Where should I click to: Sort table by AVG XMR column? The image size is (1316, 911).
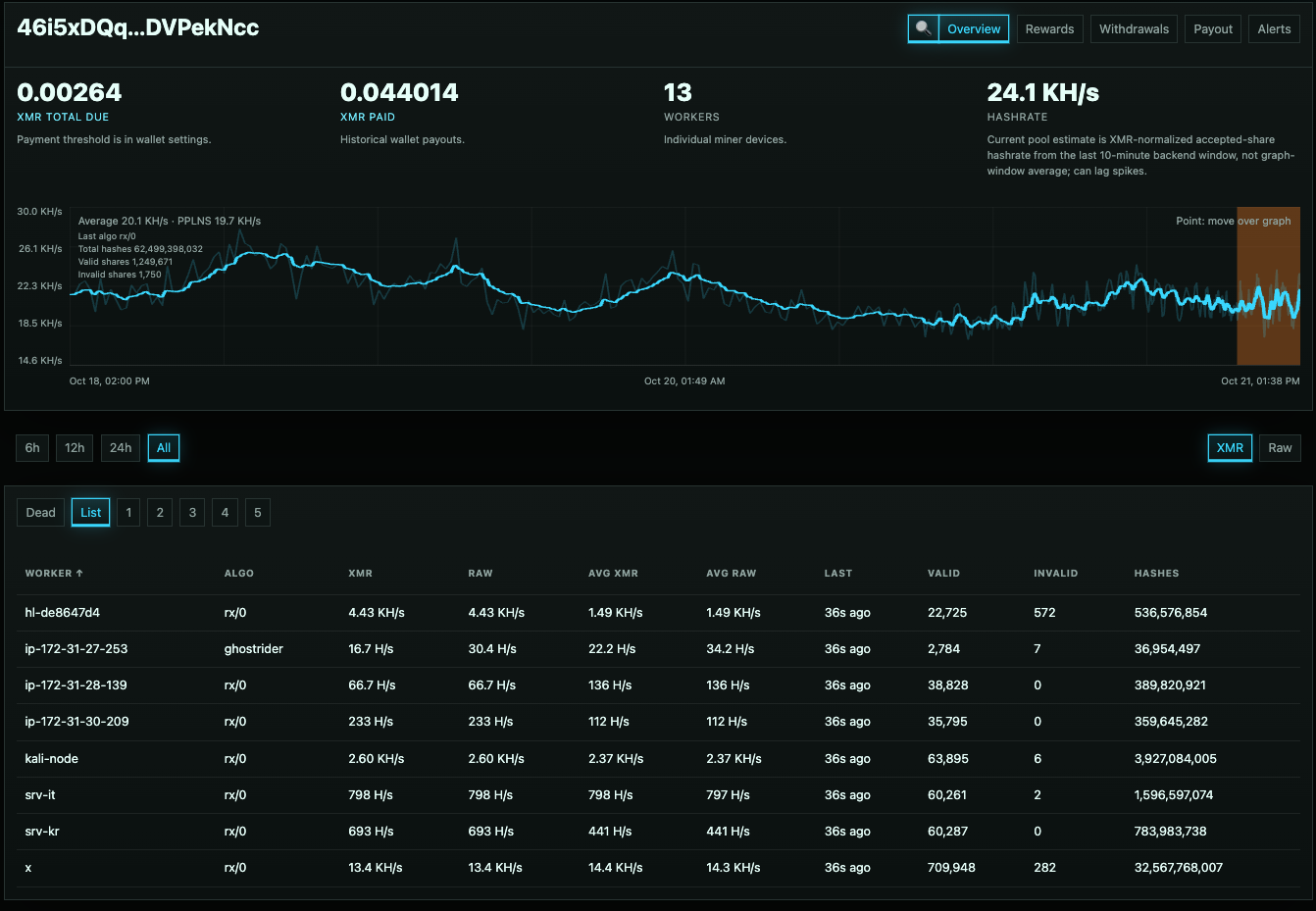coord(613,574)
